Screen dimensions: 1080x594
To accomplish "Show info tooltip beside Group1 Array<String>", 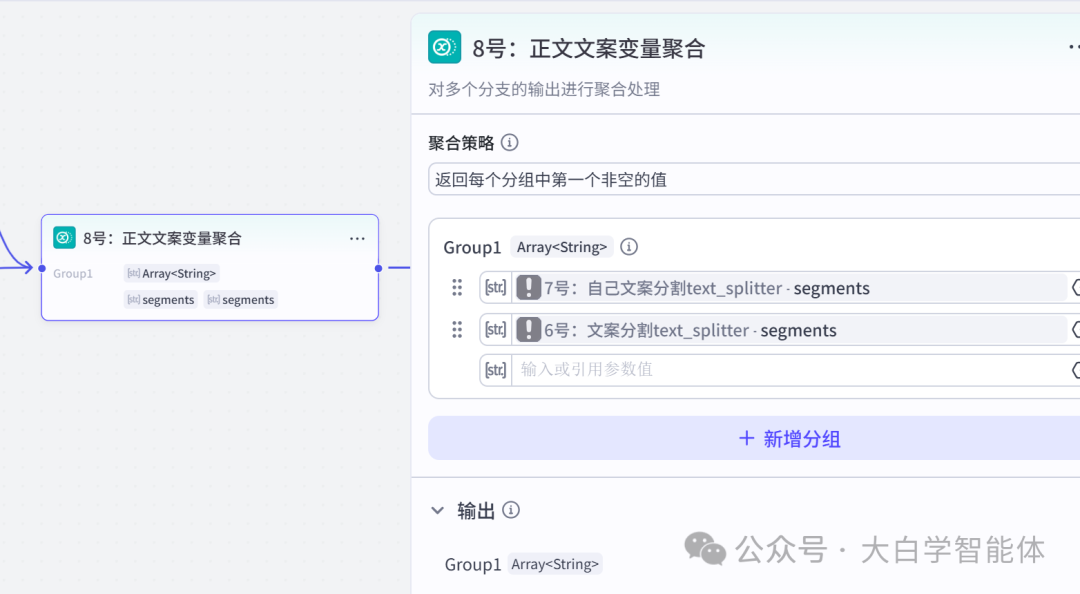I will pyautogui.click(x=629, y=247).
